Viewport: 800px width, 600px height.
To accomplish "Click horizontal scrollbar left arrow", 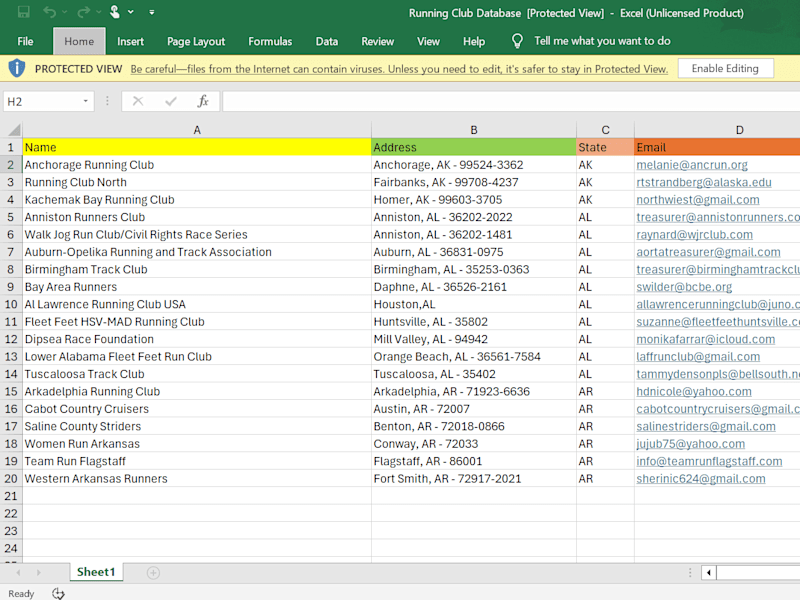I will point(709,572).
